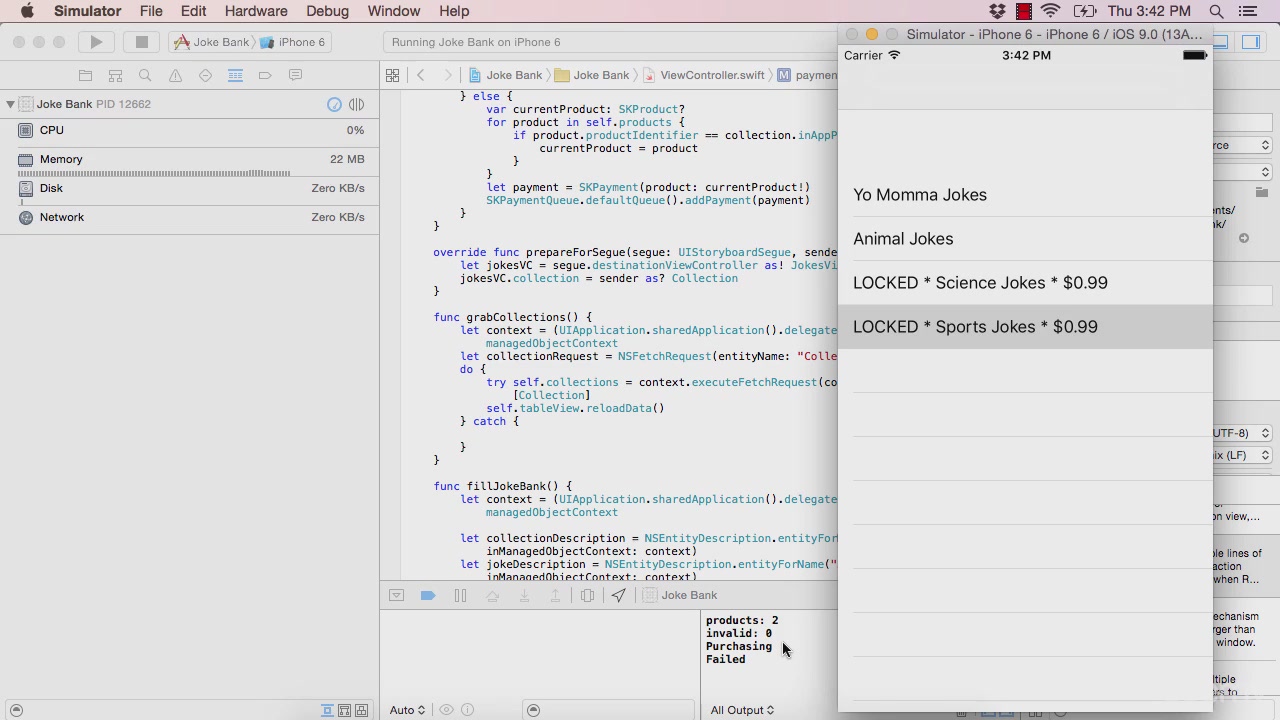Click the Step Over icon

[492, 595]
